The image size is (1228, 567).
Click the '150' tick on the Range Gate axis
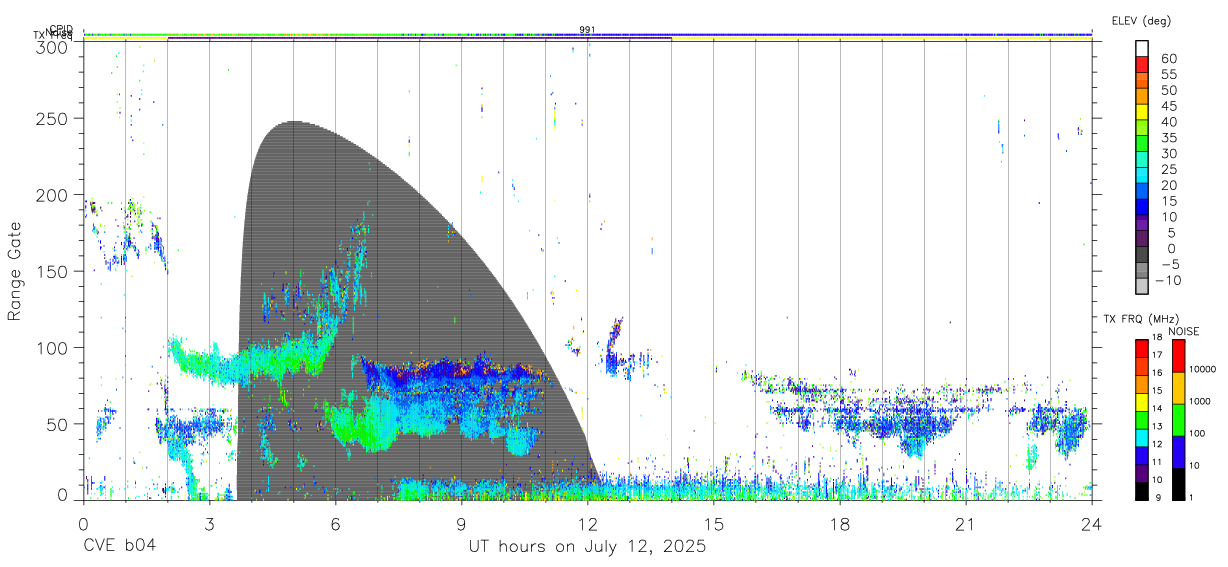52,271
